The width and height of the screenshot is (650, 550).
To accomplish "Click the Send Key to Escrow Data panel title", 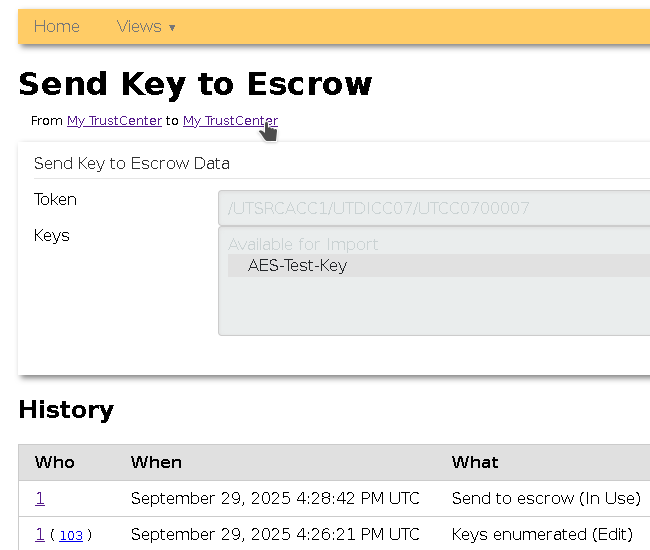I will click(132, 163).
